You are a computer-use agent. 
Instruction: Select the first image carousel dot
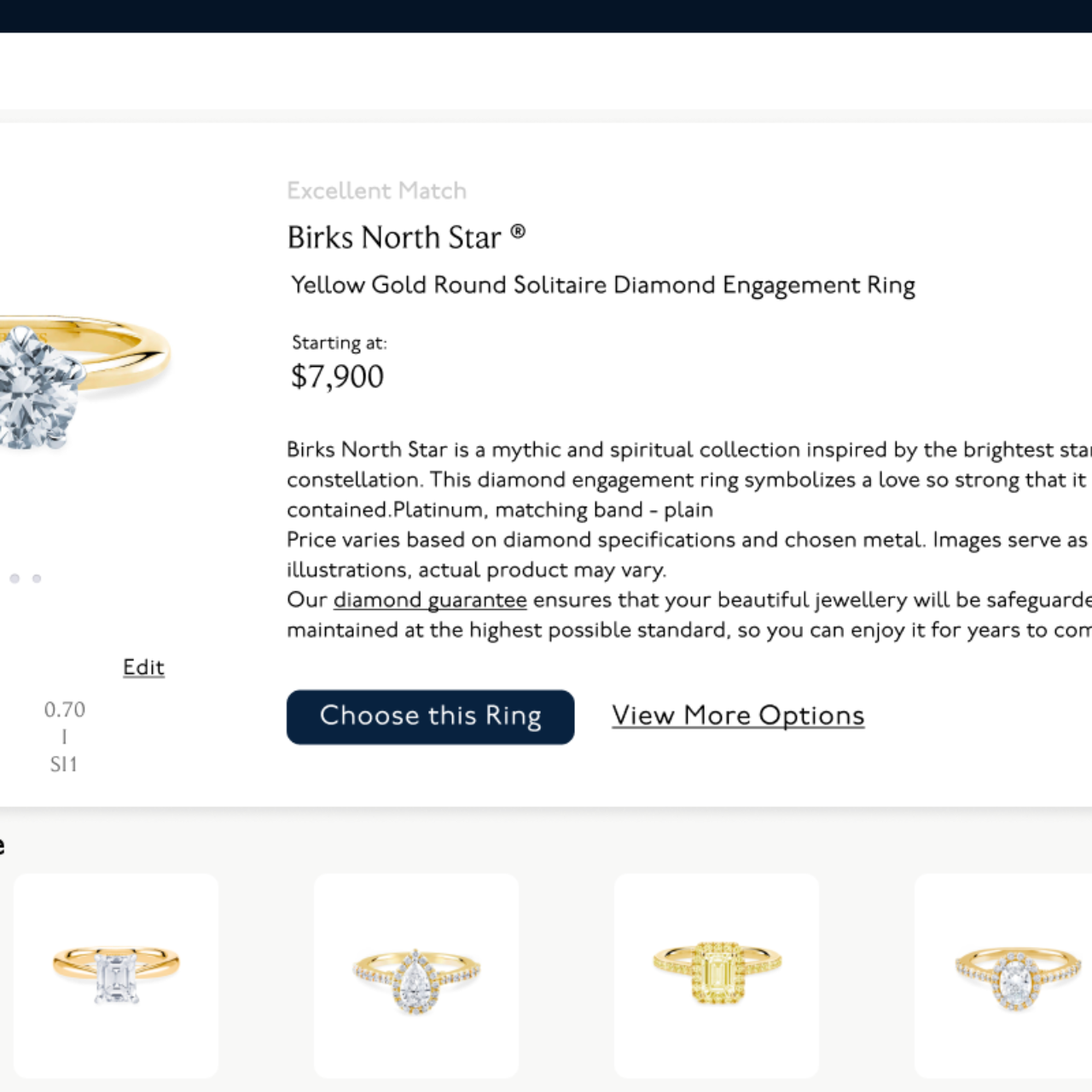click(15, 578)
